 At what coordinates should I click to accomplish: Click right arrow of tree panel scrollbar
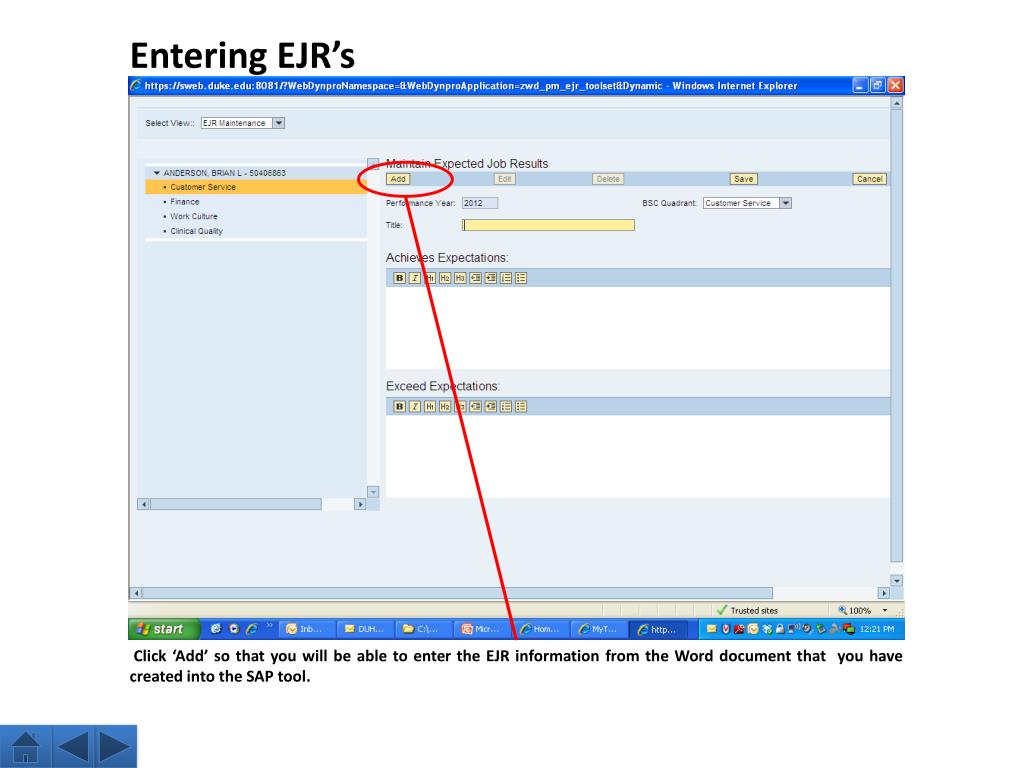[360, 504]
